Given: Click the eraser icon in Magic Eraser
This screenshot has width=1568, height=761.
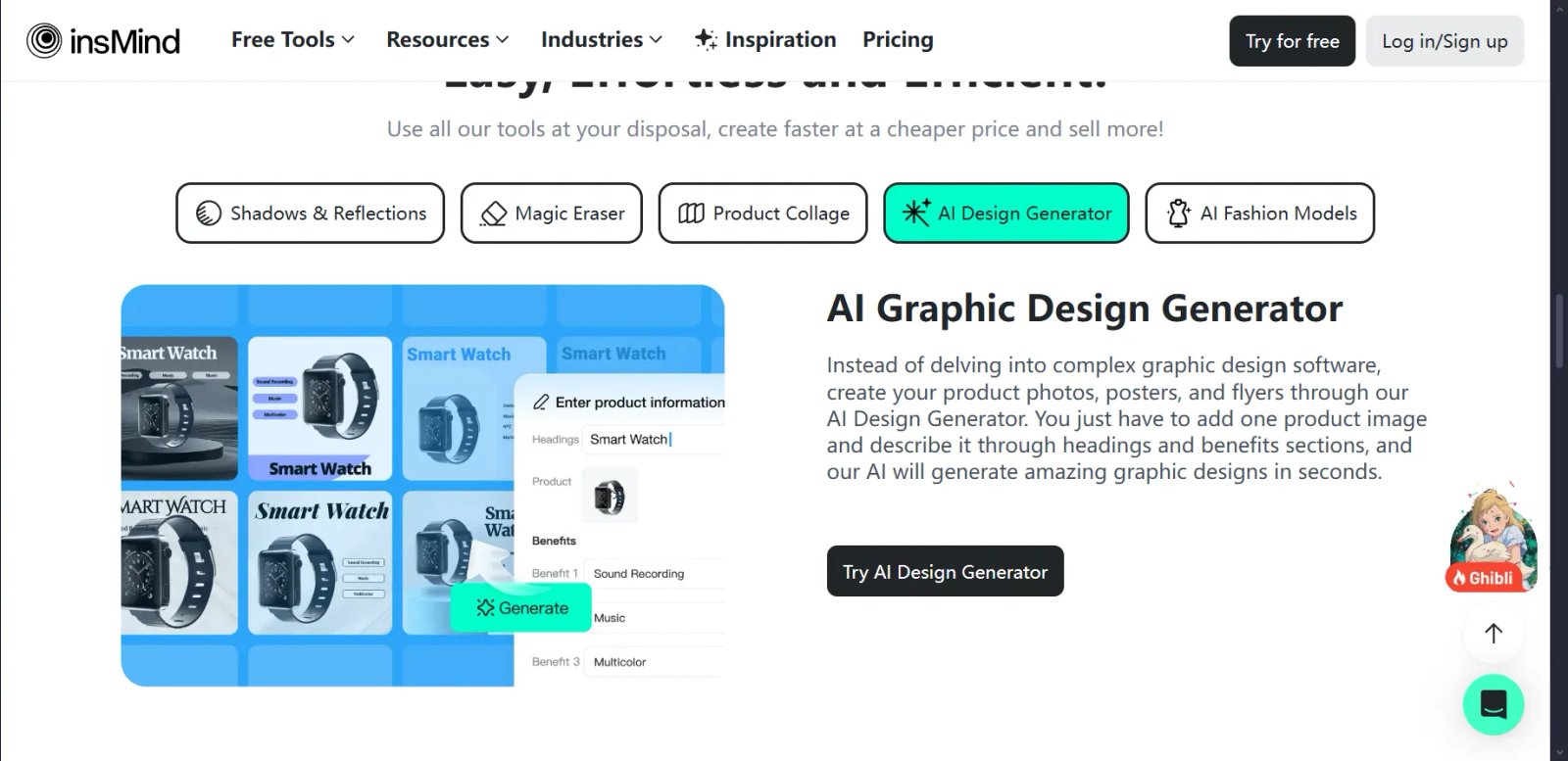Looking at the screenshot, I should (x=493, y=214).
